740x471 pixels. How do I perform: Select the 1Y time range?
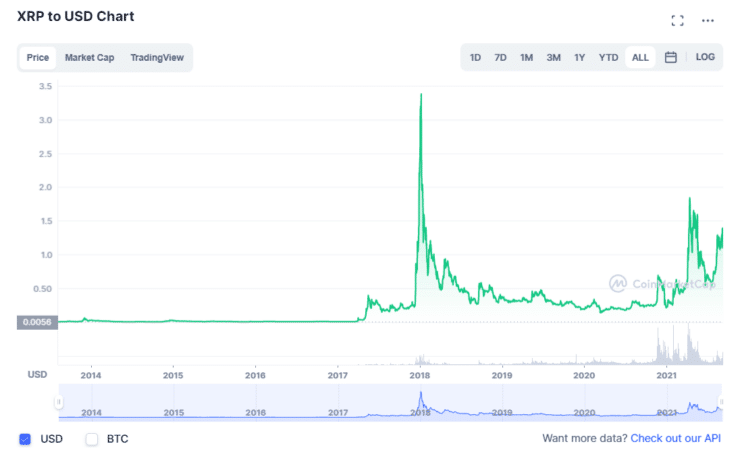(x=580, y=58)
